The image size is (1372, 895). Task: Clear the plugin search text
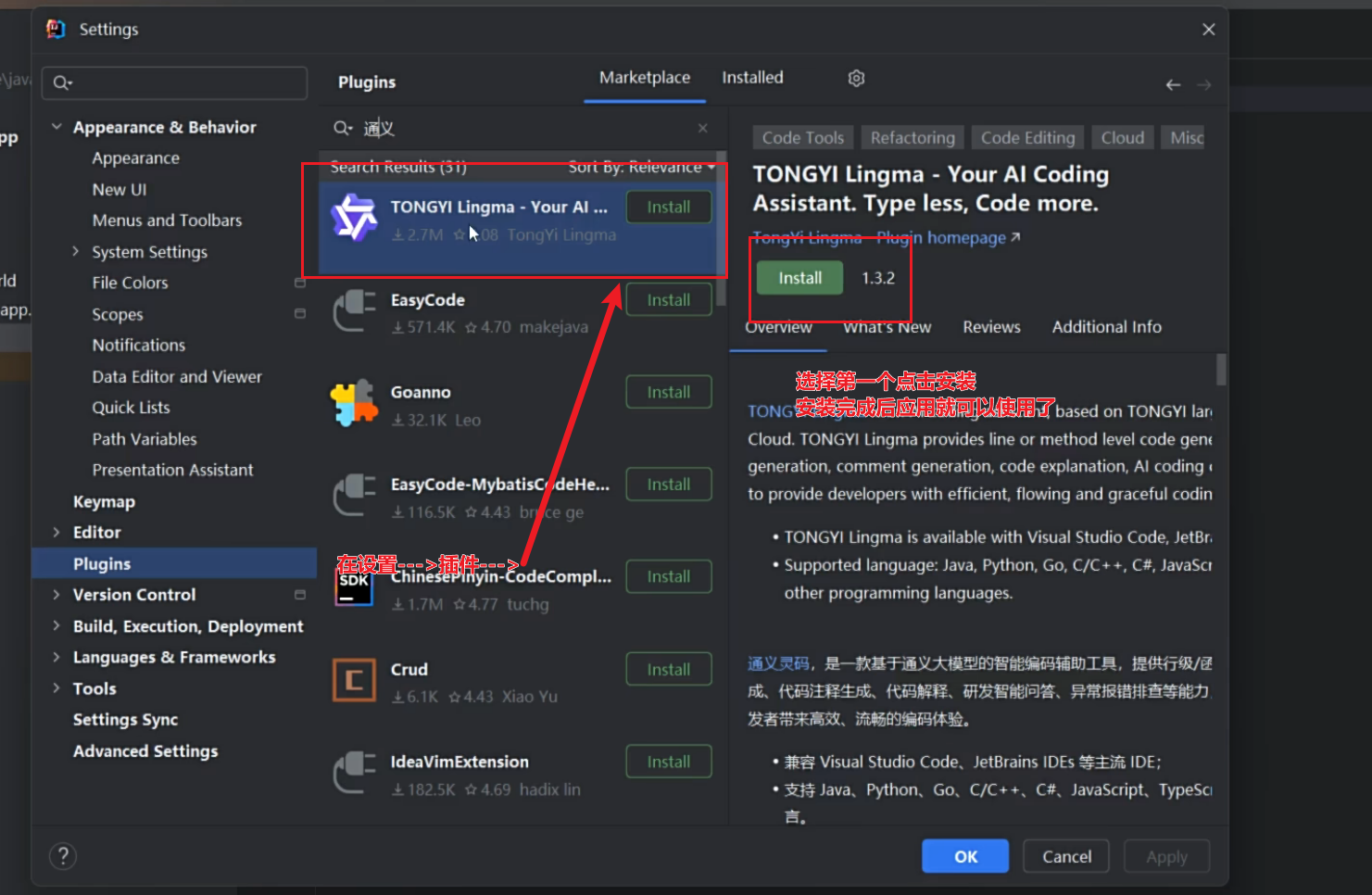(703, 128)
